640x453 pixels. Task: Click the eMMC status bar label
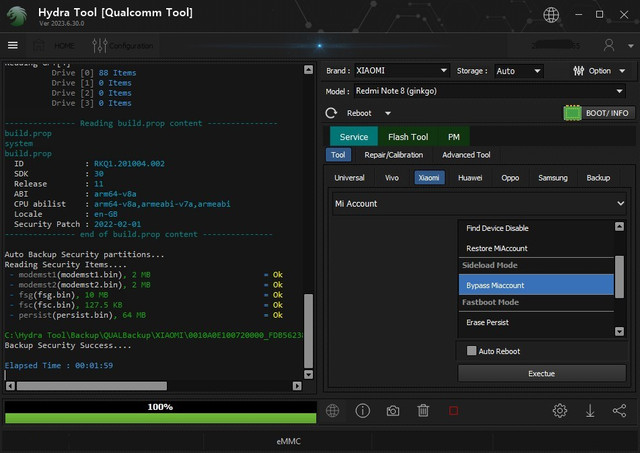289,441
